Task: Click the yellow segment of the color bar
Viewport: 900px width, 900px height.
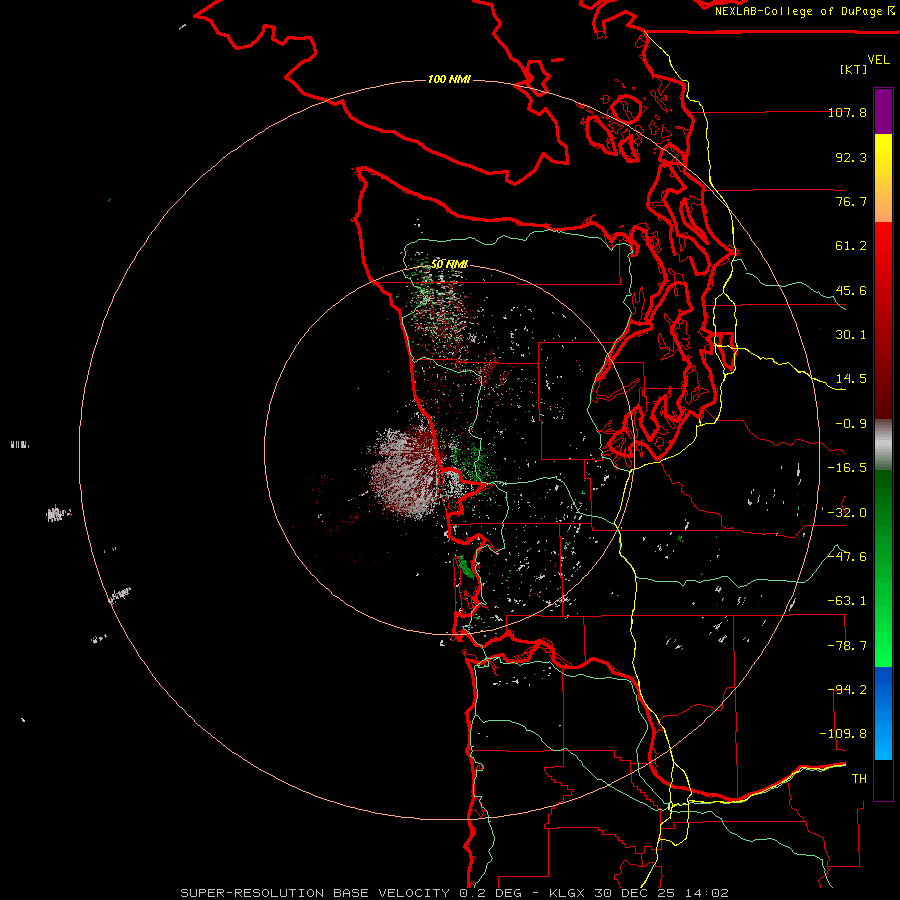Action: click(x=883, y=178)
